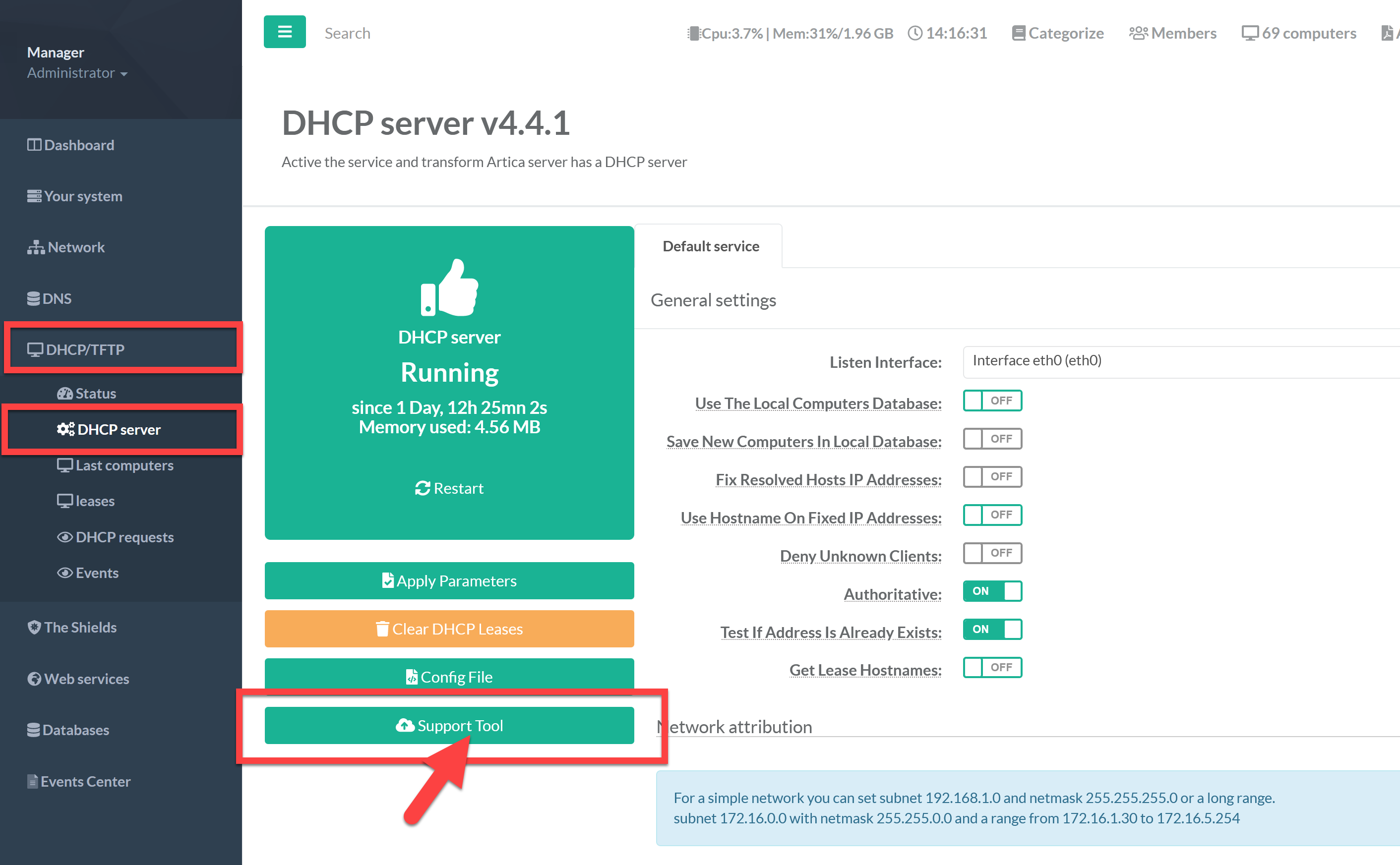1400x865 pixels.
Task: Click the orange Clear DHCP Leases button
Action: (x=449, y=629)
